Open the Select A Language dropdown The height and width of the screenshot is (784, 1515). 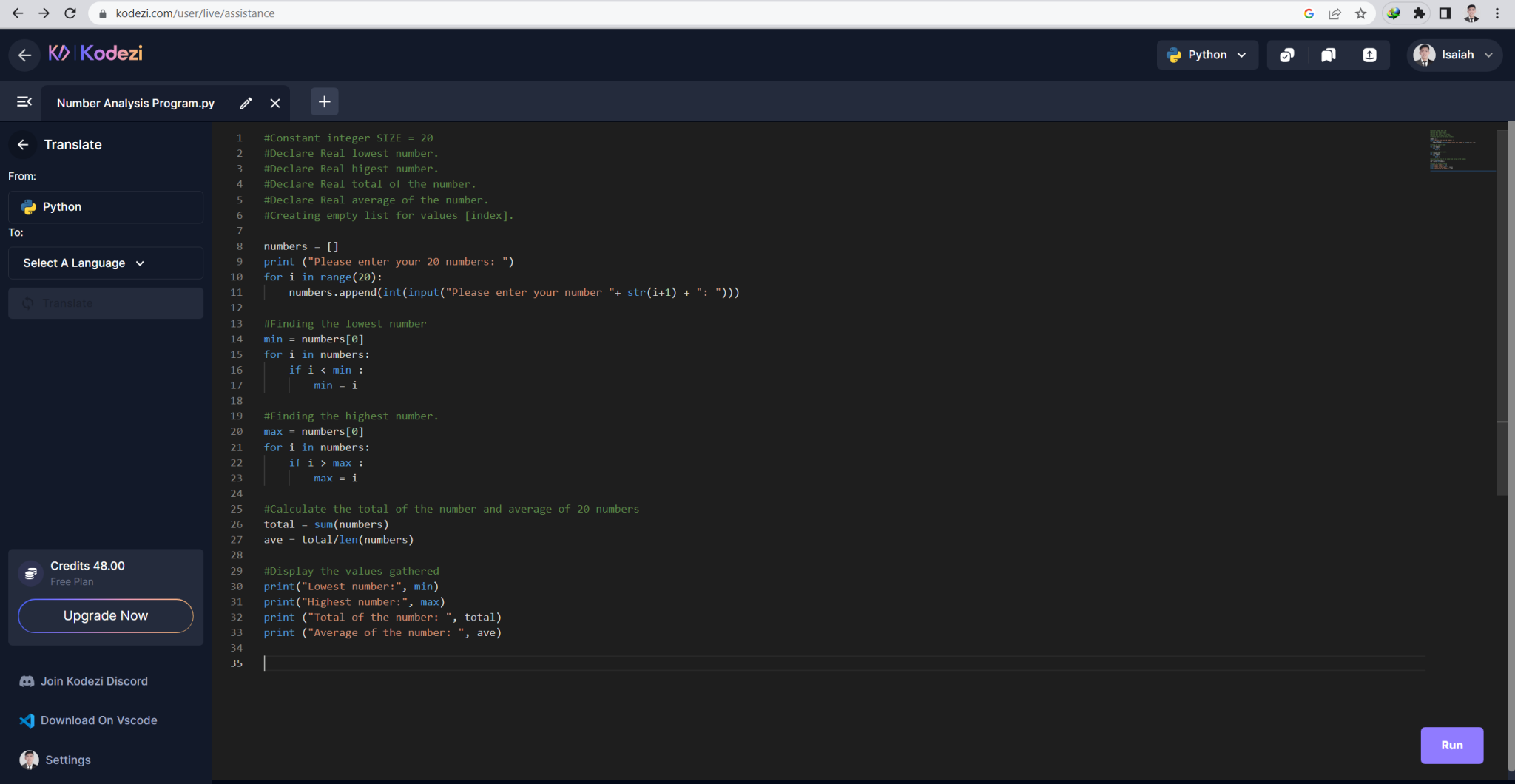point(105,263)
